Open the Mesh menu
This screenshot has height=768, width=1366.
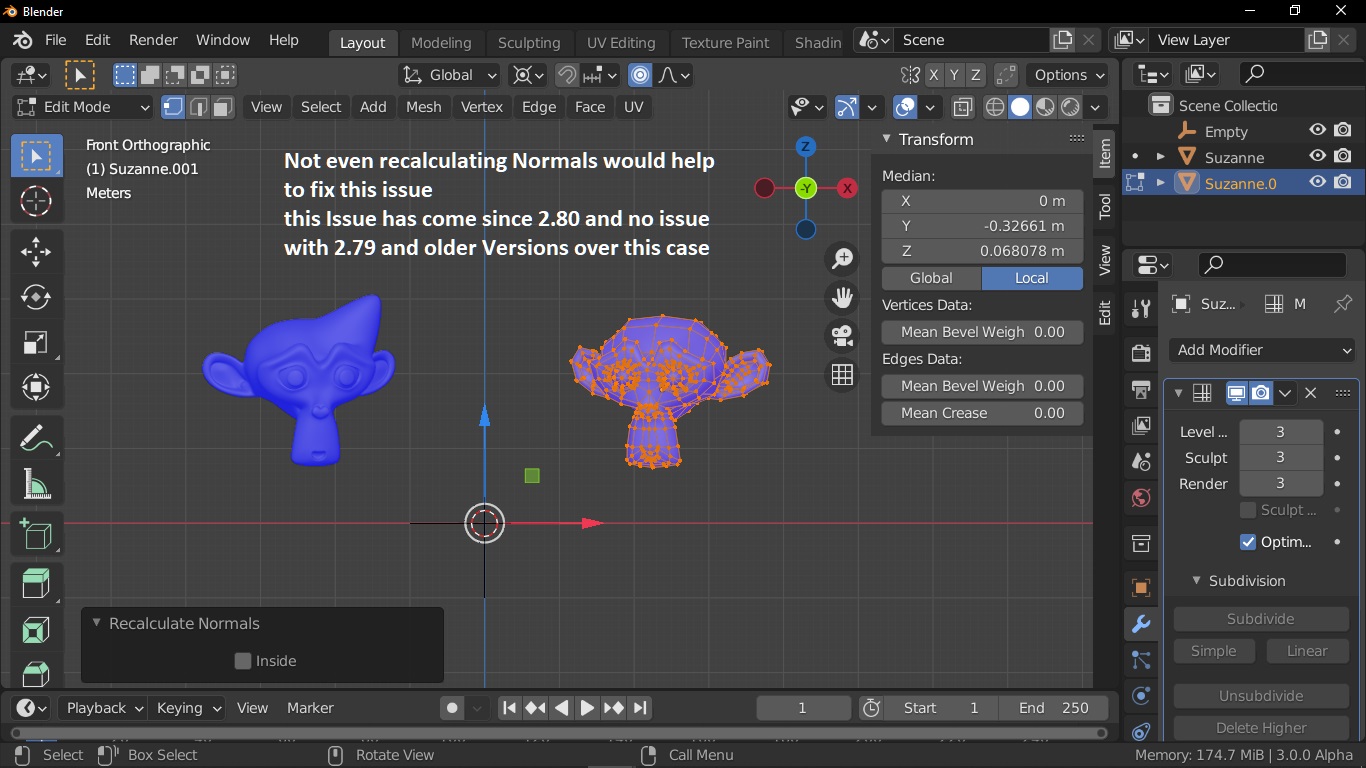[x=423, y=107]
